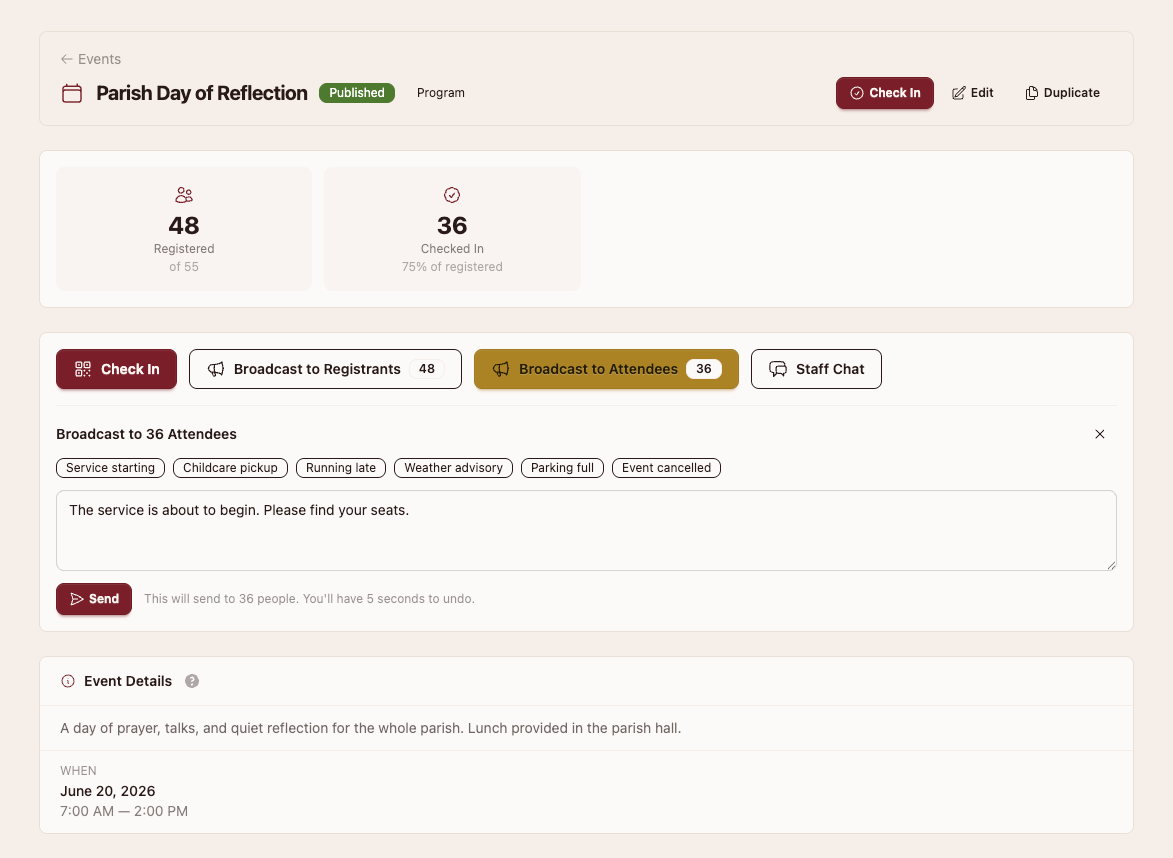Click the June 20, 2026 date
Screen dimensions: 1173x858
[108, 791]
